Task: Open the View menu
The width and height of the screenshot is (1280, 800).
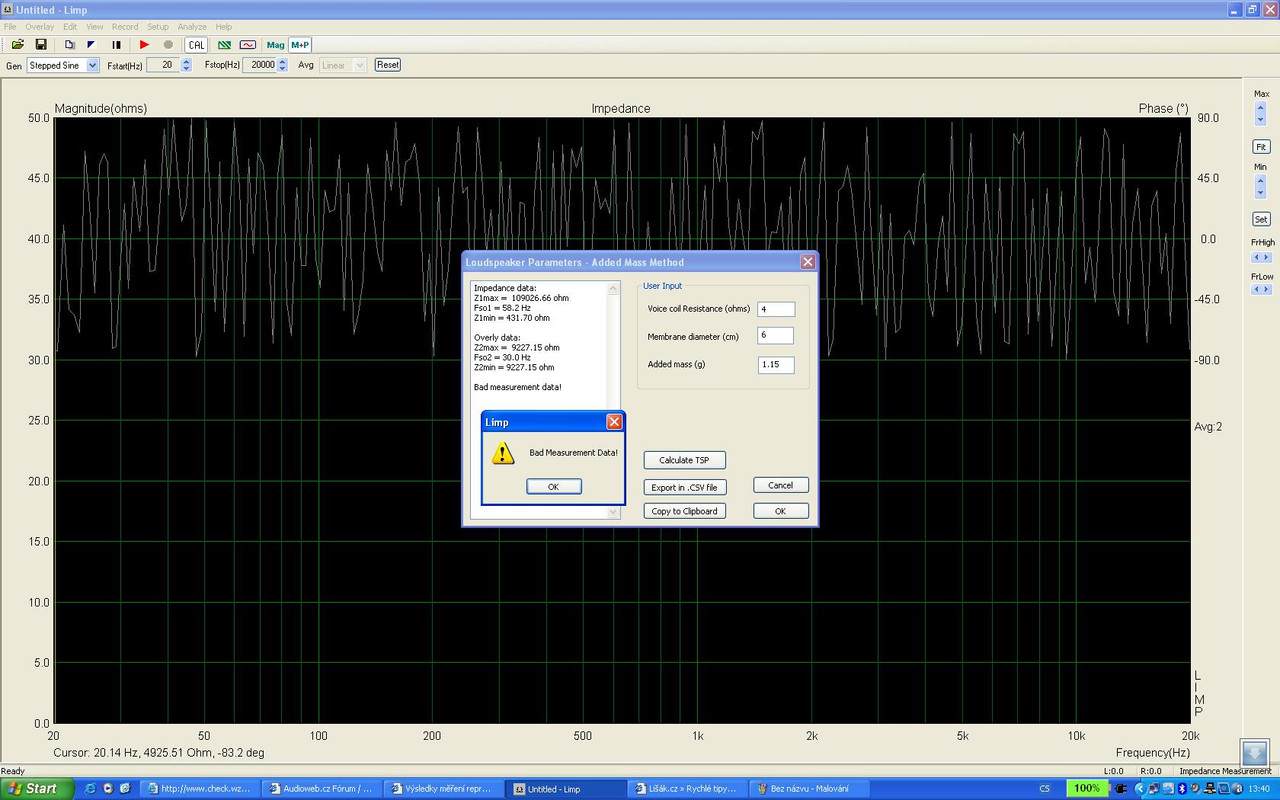Action: (x=95, y=27)
